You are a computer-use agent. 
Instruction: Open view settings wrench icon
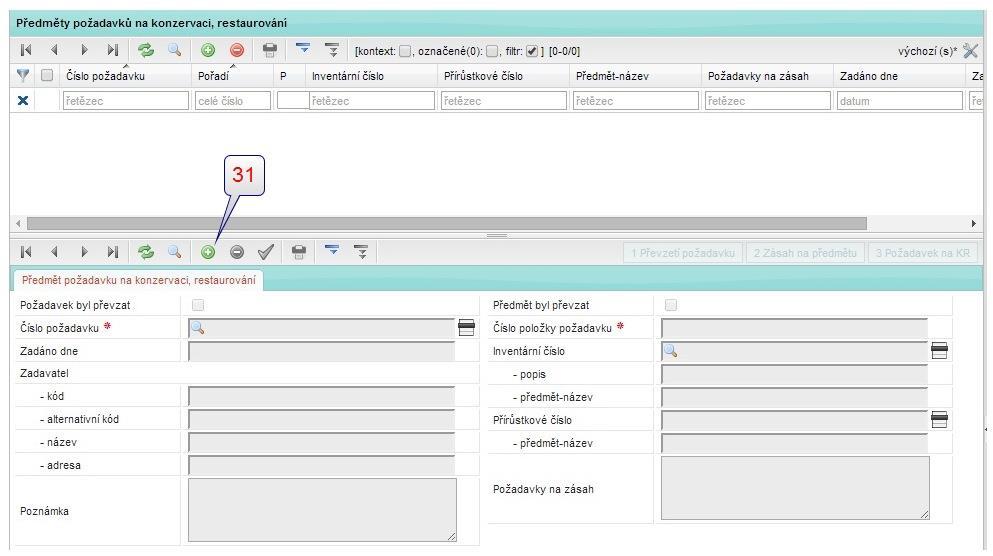970,51
